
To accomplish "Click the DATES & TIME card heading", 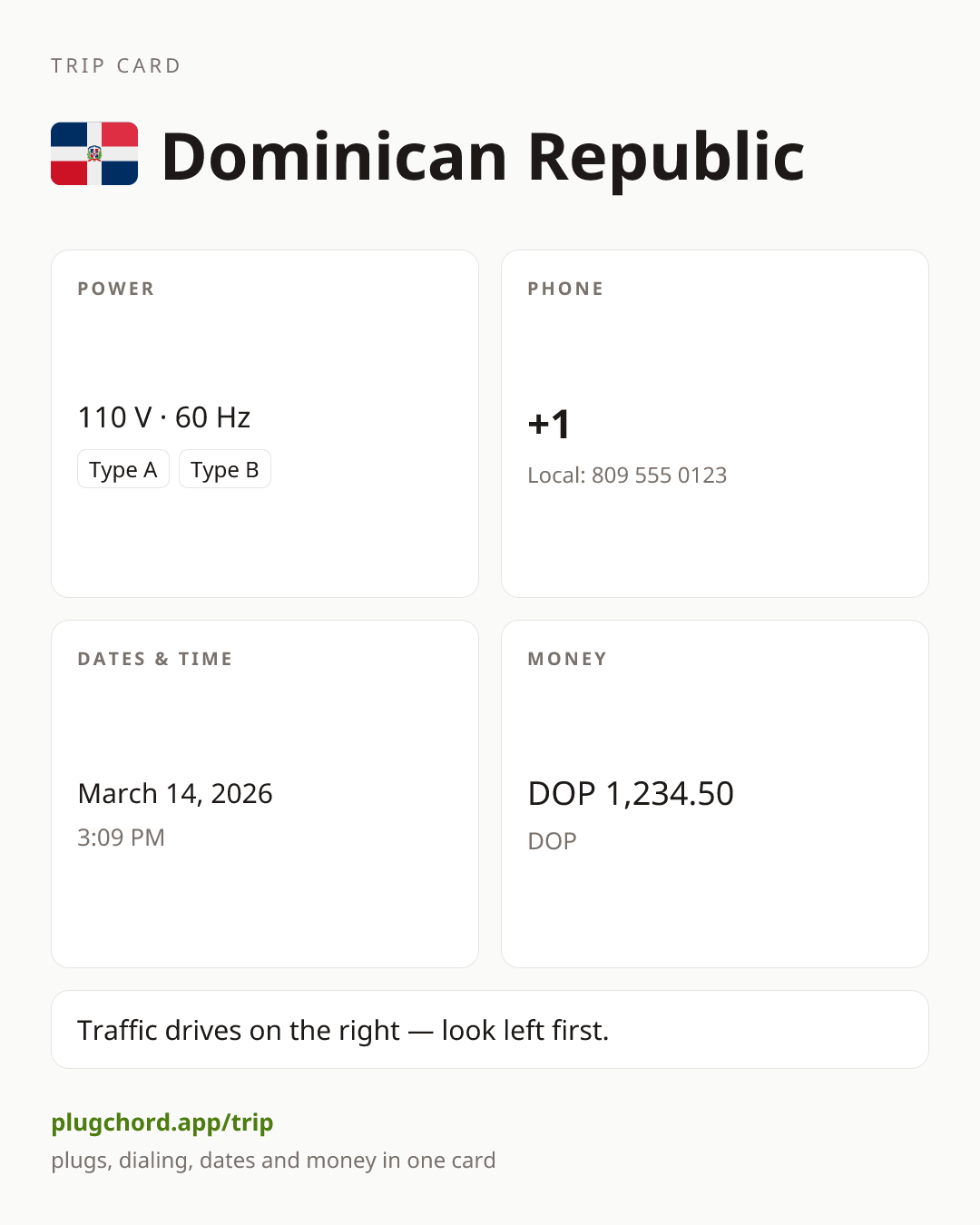I will coord(155,659).
